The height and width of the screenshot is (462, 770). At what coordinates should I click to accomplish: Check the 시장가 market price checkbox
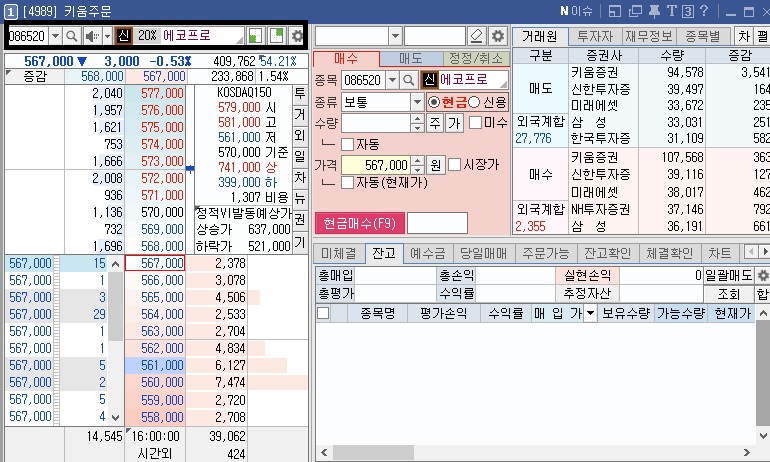[455, 164]
